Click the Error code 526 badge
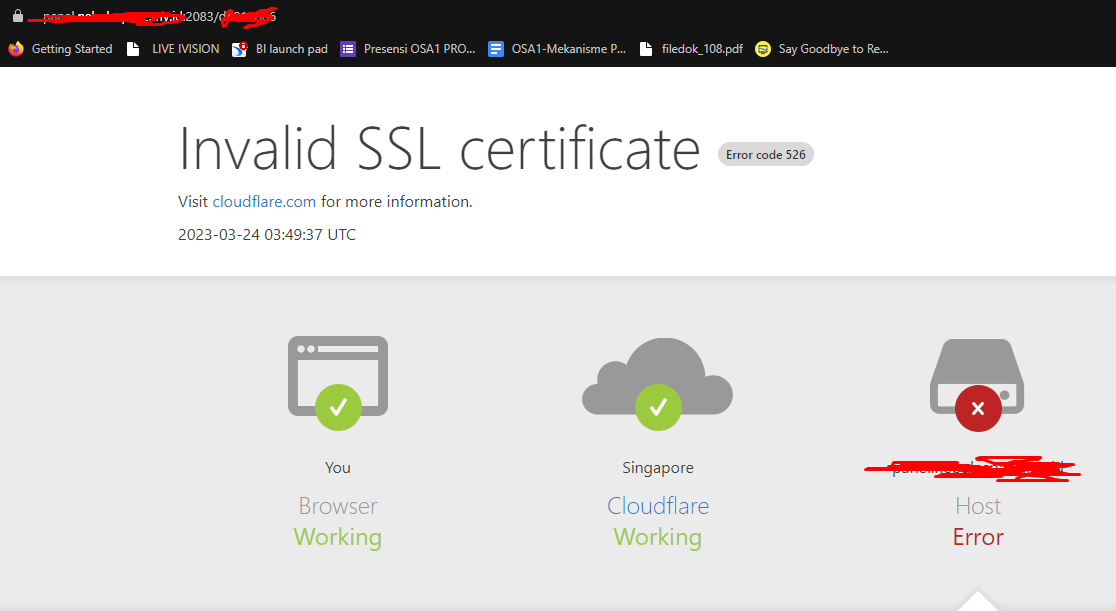Viewport: 1116px width, 611px height. click(x=766, y=155)
